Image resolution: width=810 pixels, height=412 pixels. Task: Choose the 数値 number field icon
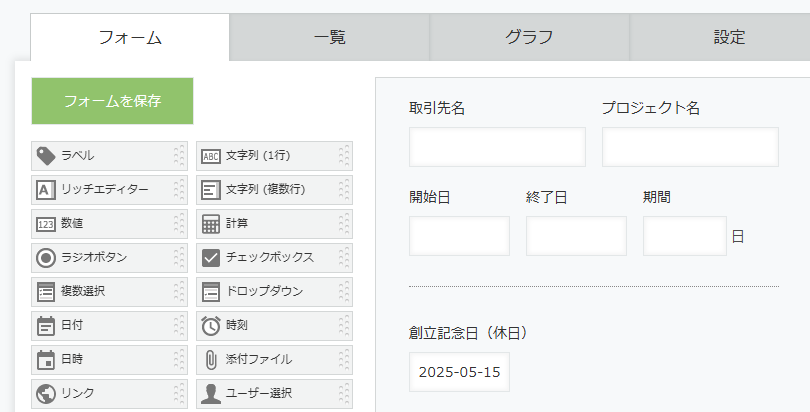point(45,224)
